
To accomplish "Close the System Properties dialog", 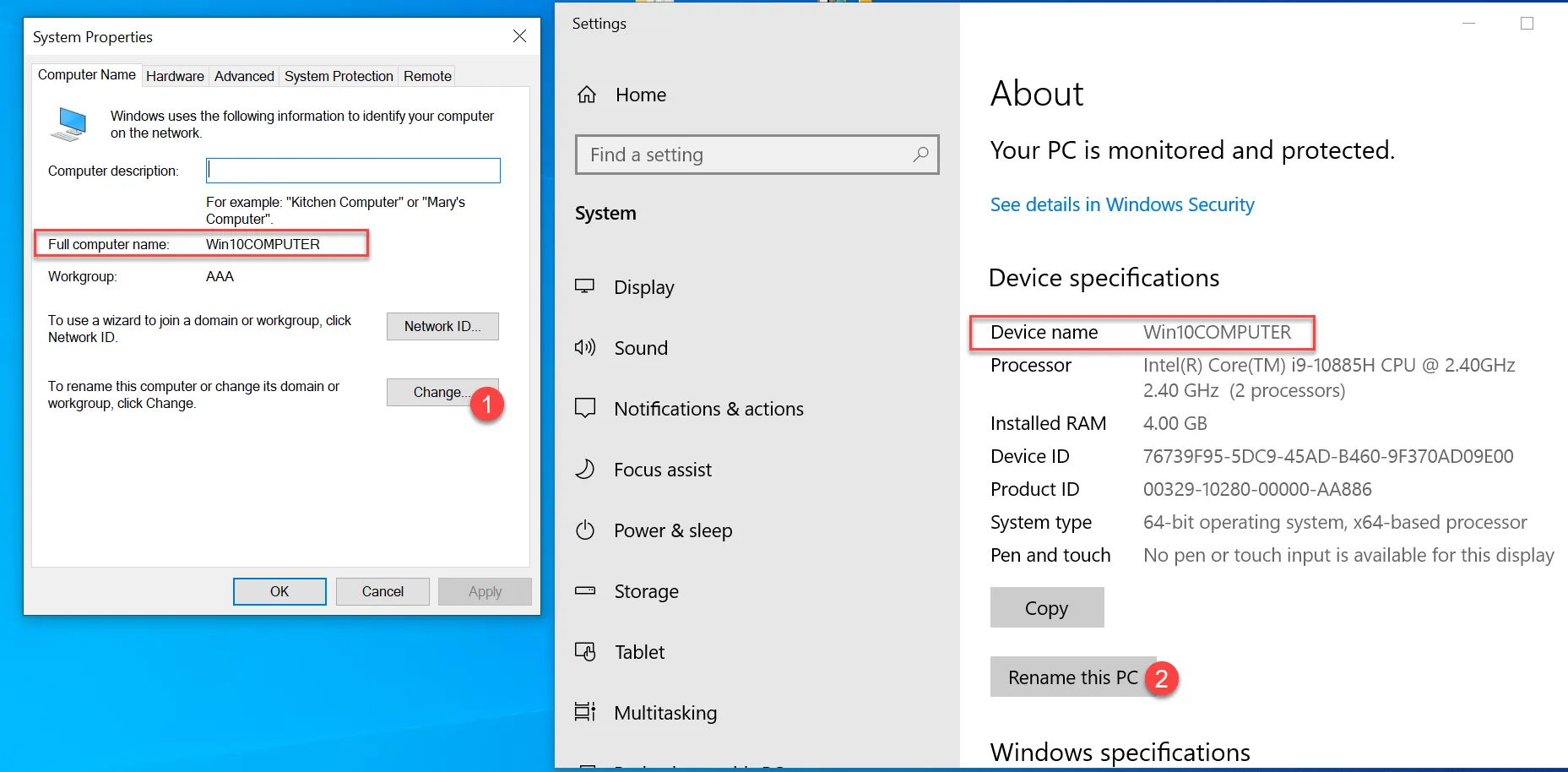I will [x=519, y=36].
